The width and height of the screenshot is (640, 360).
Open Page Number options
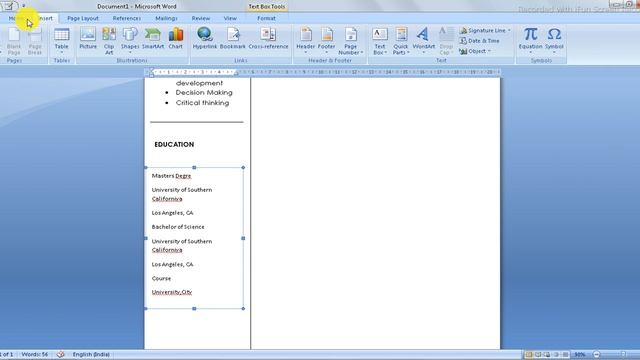(x=350, y=41)
